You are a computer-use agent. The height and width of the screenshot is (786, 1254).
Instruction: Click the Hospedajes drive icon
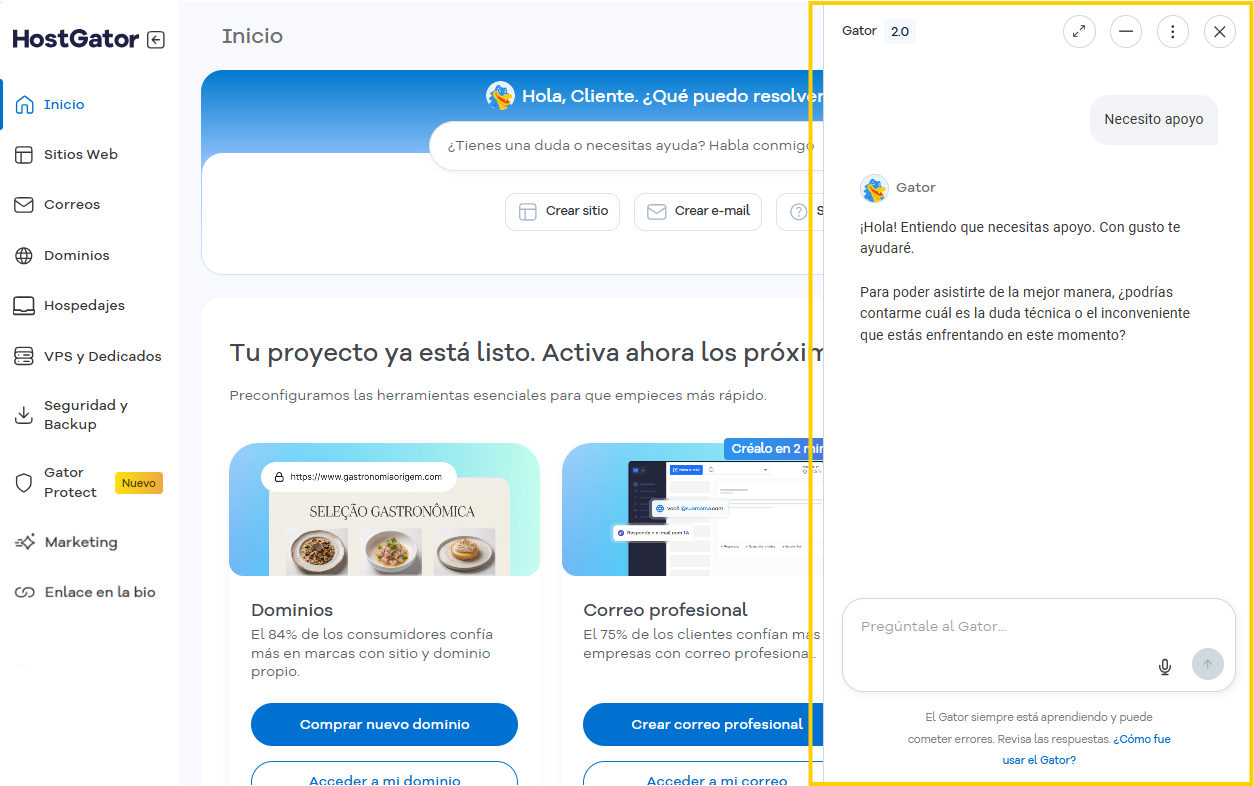[x=24, y=306]
